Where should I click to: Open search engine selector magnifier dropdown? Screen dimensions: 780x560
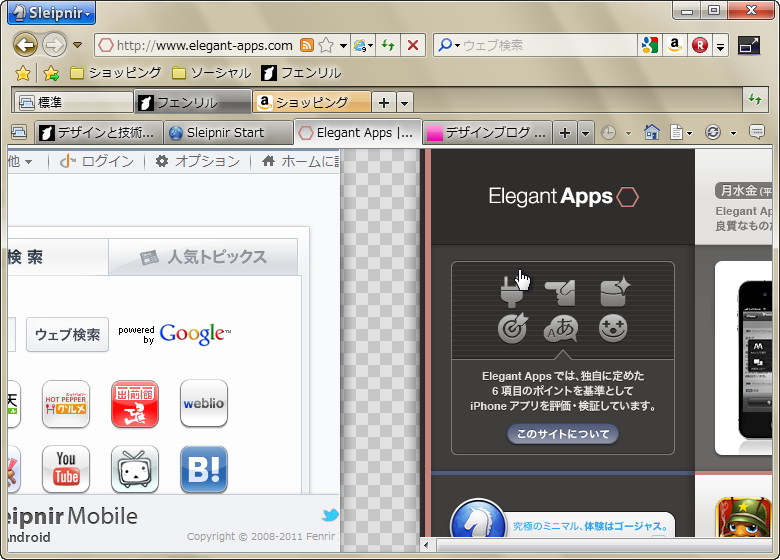click(449, 45)
